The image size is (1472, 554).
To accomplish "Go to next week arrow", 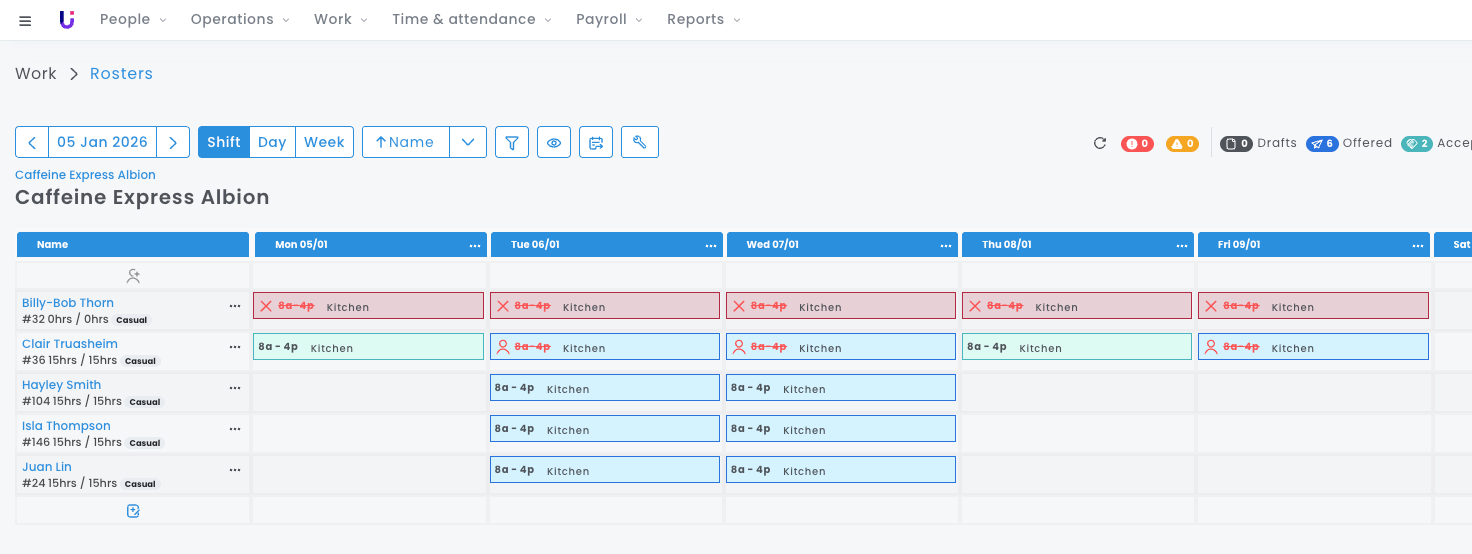I will (173, 142).
